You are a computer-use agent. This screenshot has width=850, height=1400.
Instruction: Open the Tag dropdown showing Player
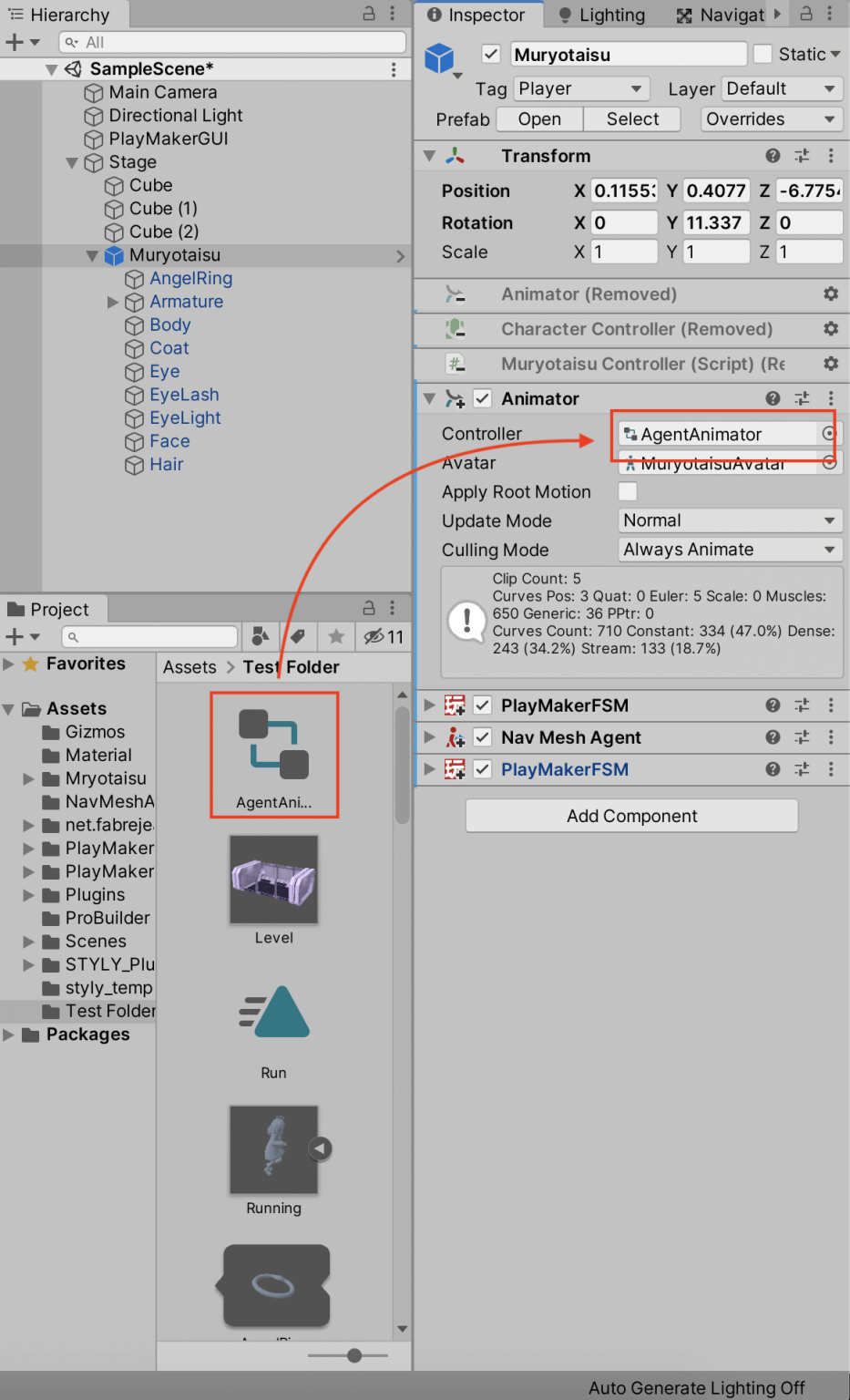tap(579, 88)
